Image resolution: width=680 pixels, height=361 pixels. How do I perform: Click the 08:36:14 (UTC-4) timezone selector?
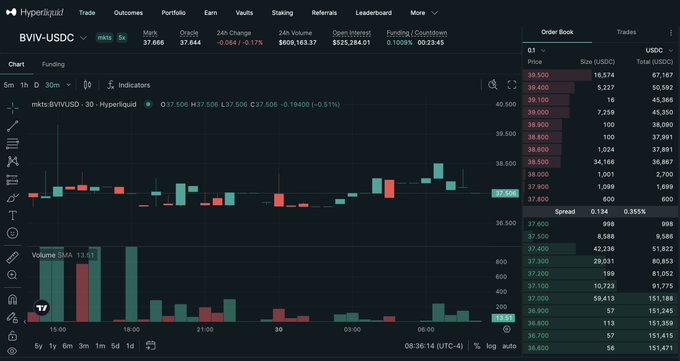coord(434,346)
